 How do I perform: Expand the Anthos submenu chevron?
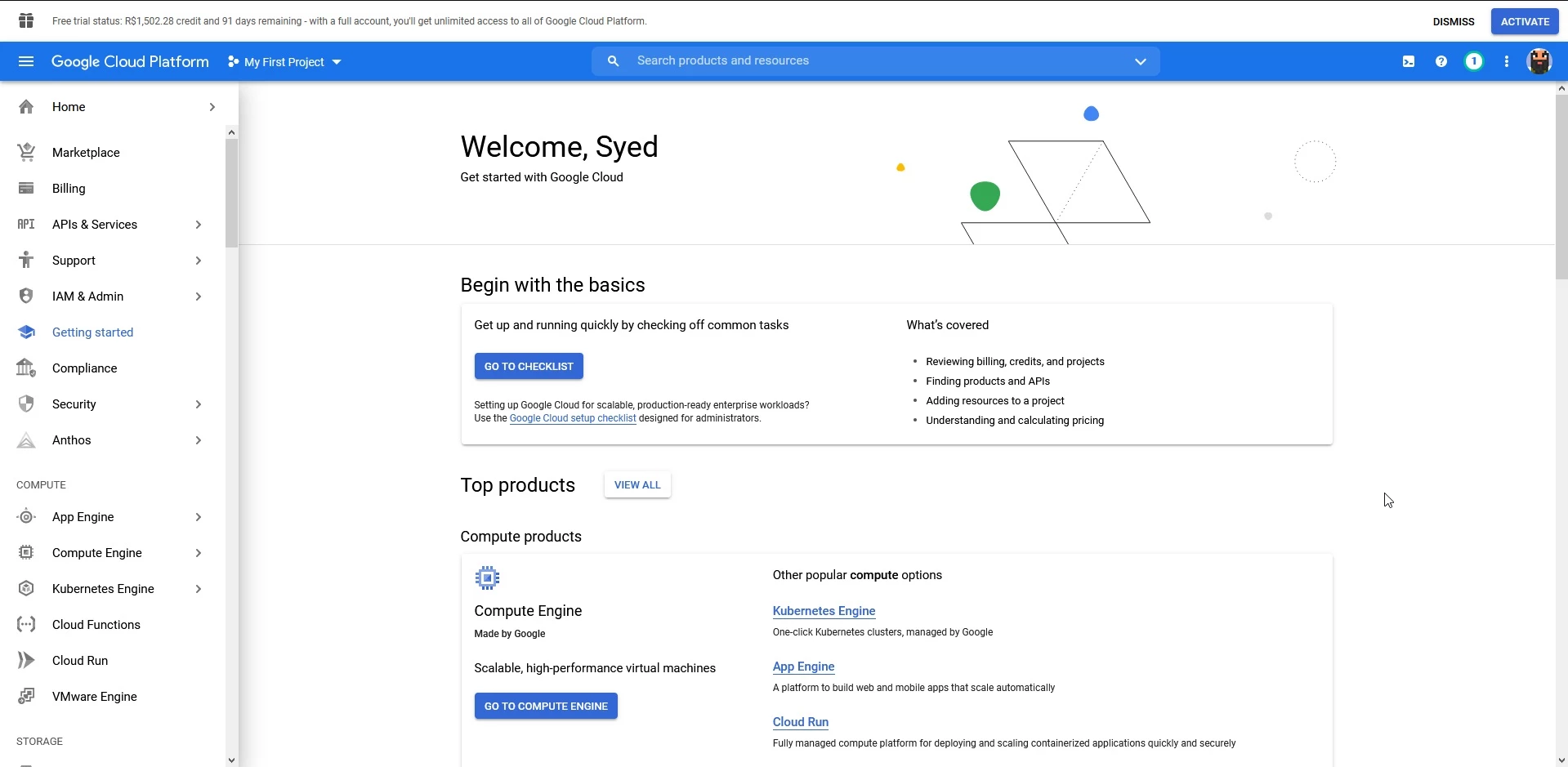[199, 440]
